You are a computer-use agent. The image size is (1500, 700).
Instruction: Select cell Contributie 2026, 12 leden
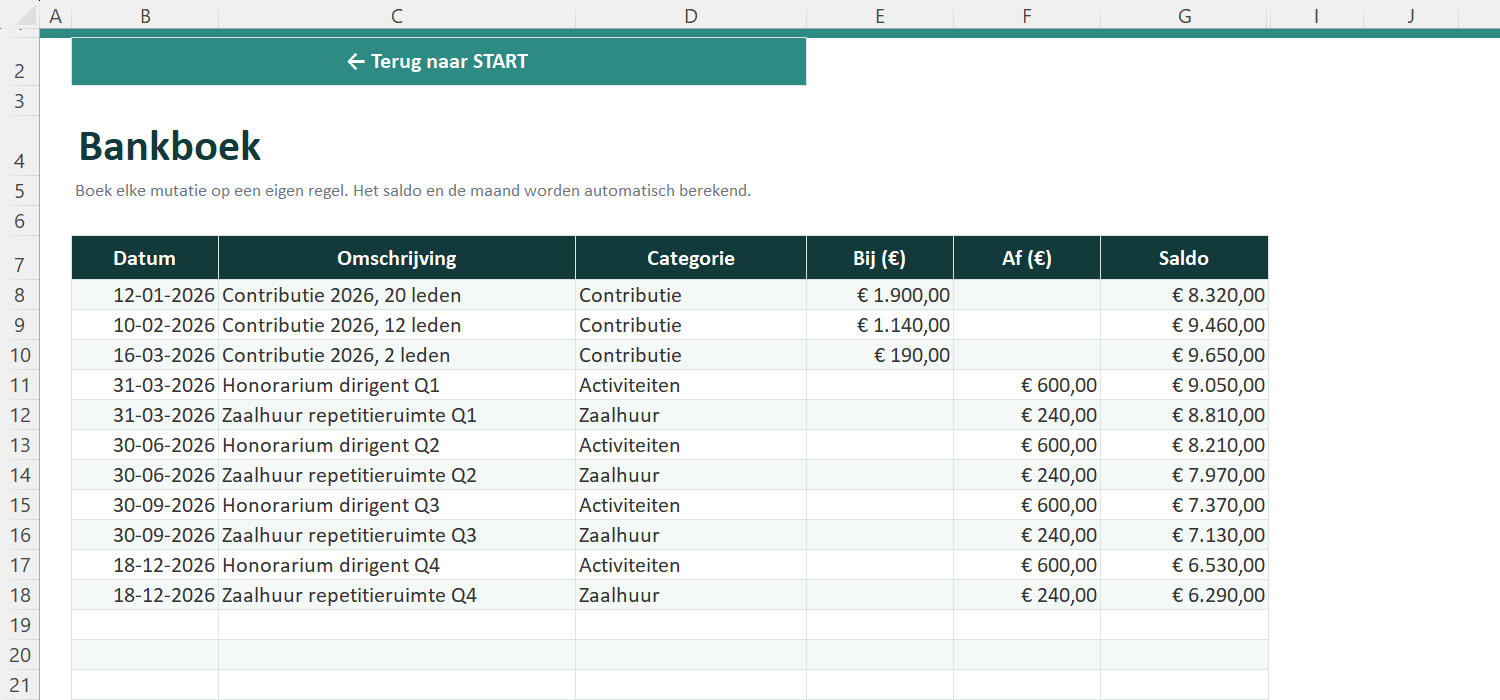(397, 325)
